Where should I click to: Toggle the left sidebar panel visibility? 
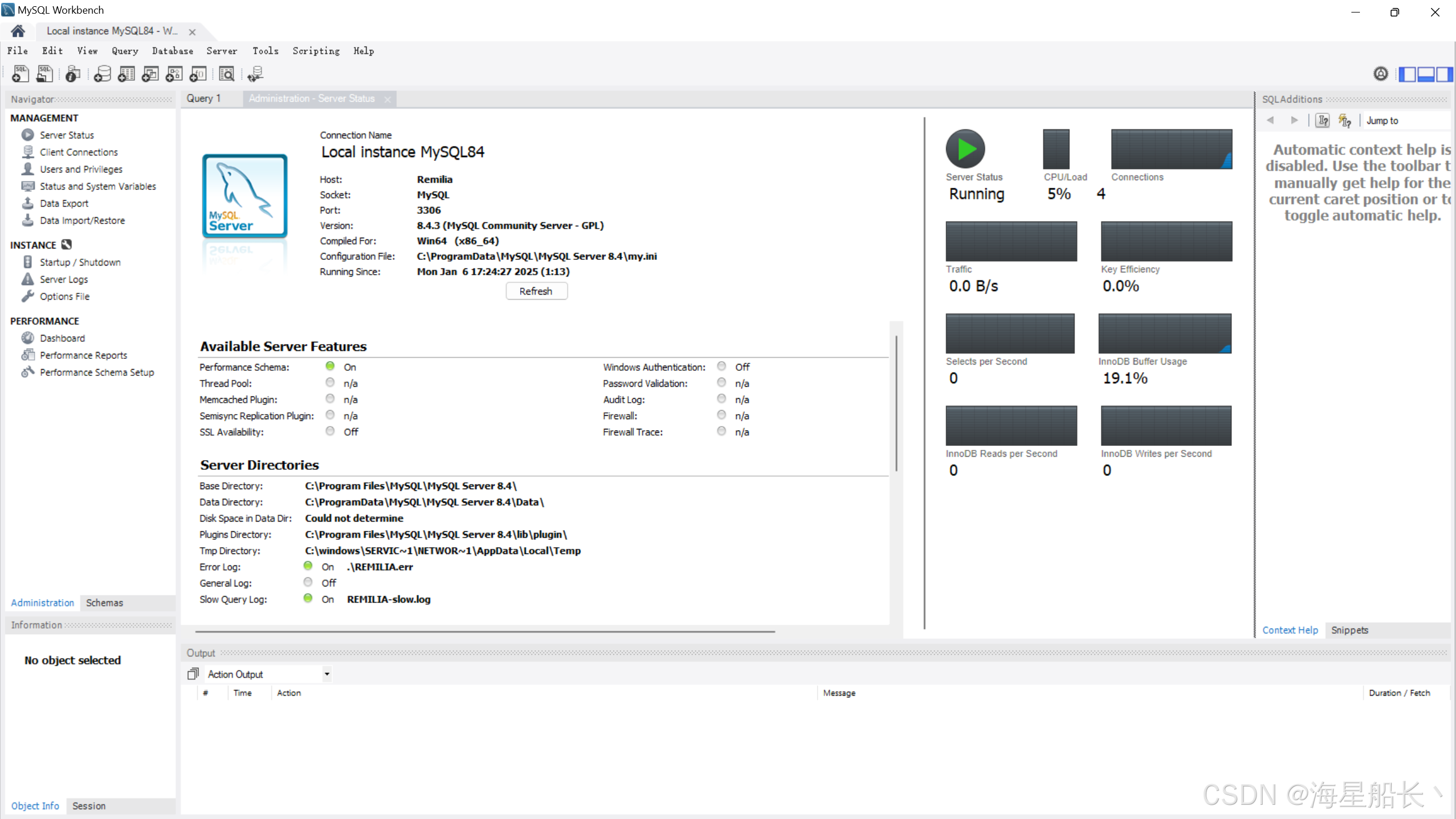(1407, 75)
